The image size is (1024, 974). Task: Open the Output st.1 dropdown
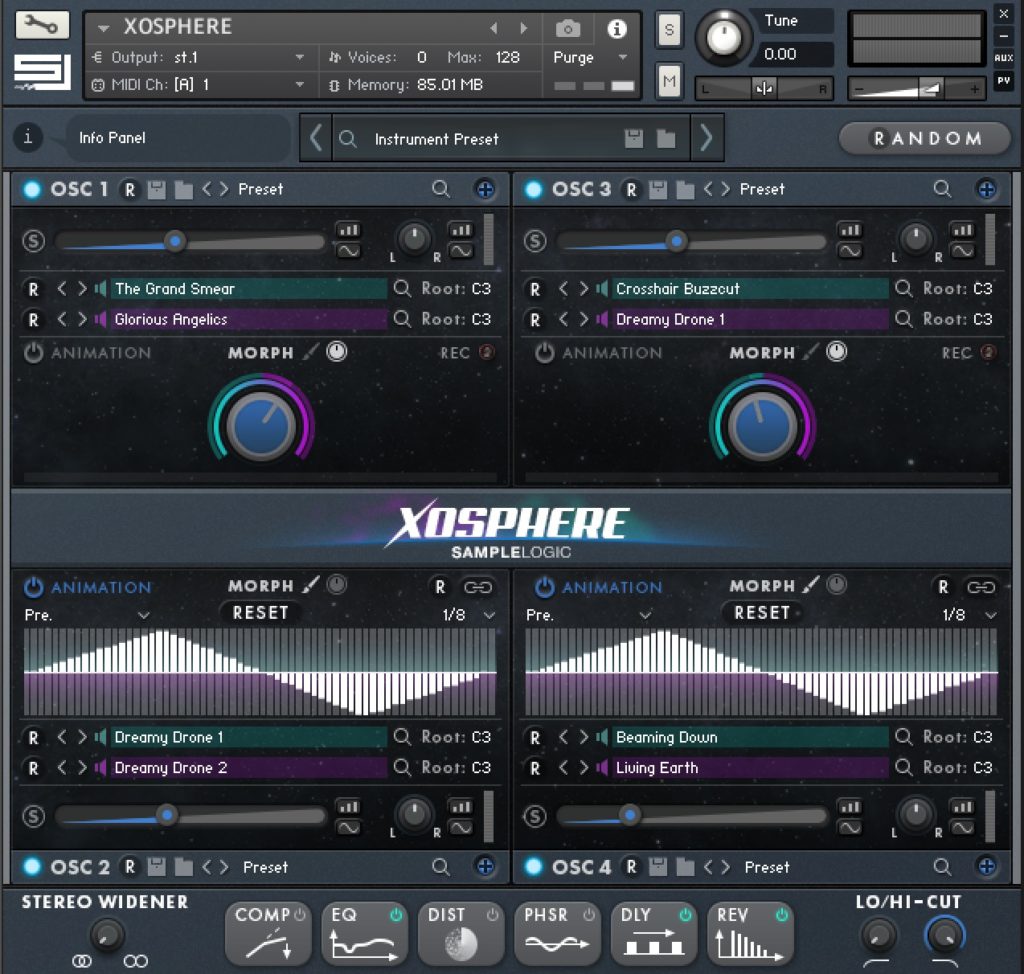[x=299, y=57]
